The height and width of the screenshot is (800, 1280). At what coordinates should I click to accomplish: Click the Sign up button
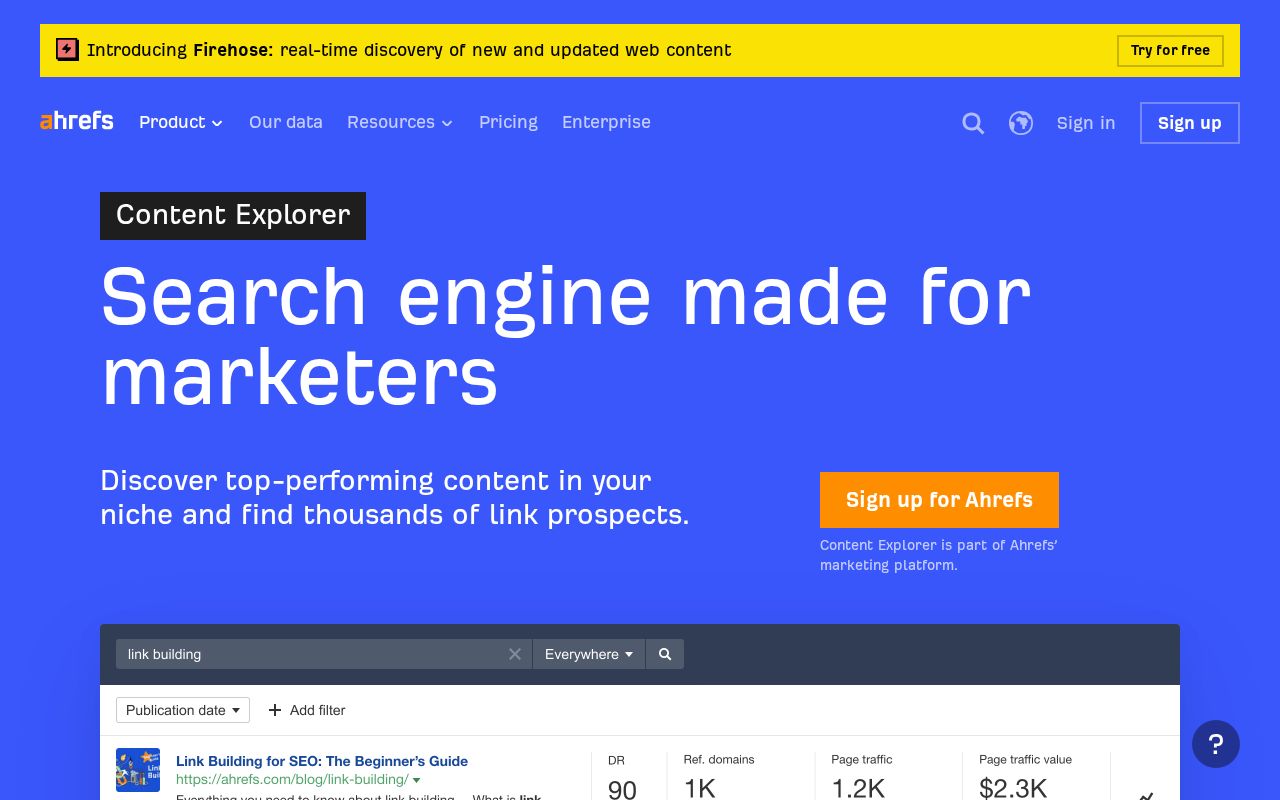(1190, 123)
